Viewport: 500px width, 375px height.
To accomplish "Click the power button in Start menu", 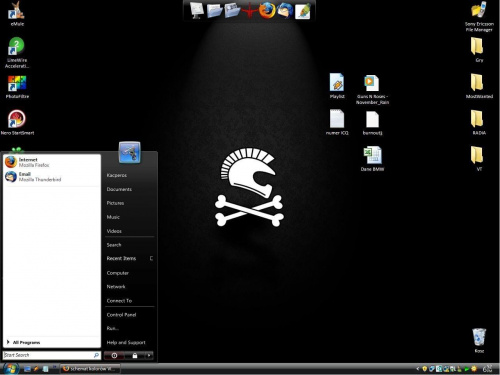I will tap(114, 356).
